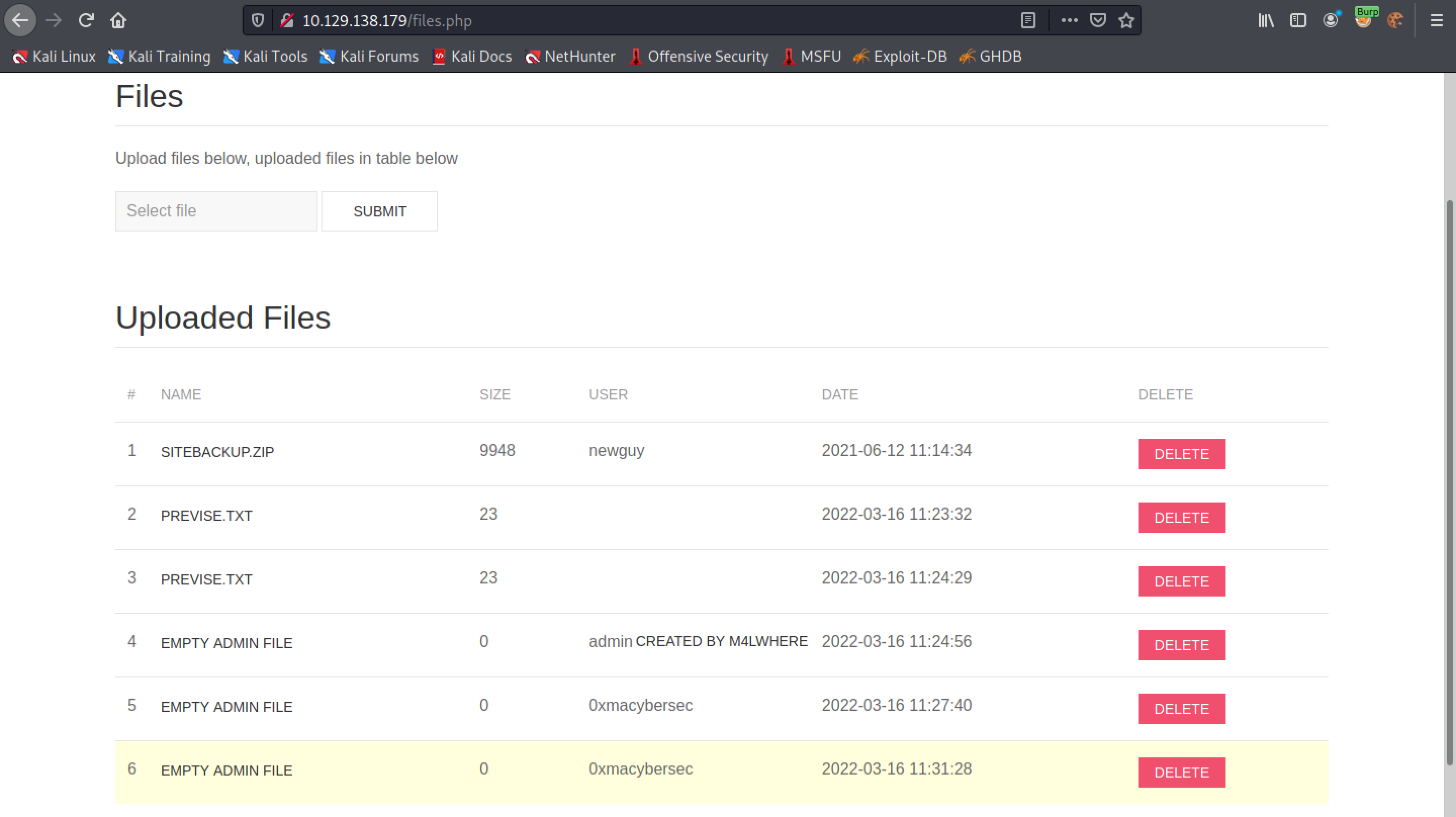Show sidebars icon
1456x817 pixels.
1298,21
